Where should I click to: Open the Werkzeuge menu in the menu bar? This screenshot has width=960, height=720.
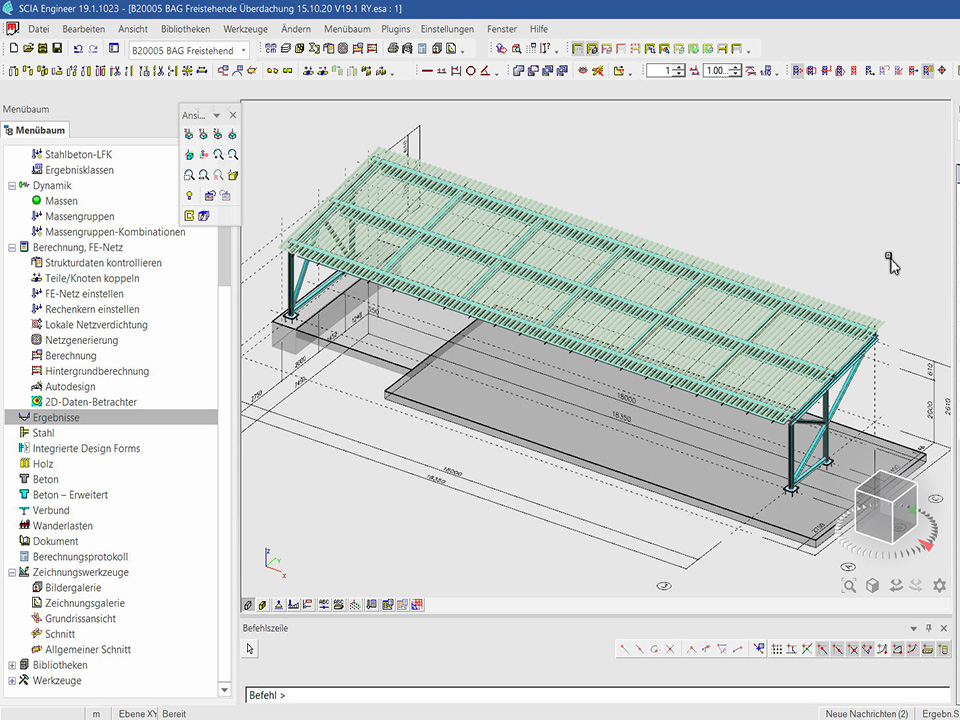coord(245,29)
